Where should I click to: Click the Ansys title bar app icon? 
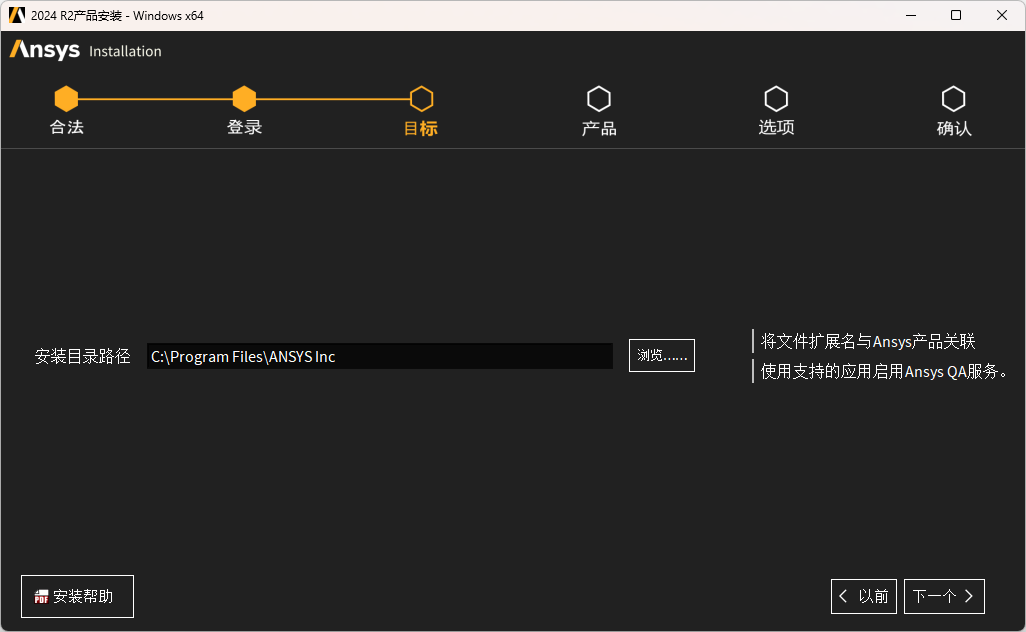coord(16,15)
